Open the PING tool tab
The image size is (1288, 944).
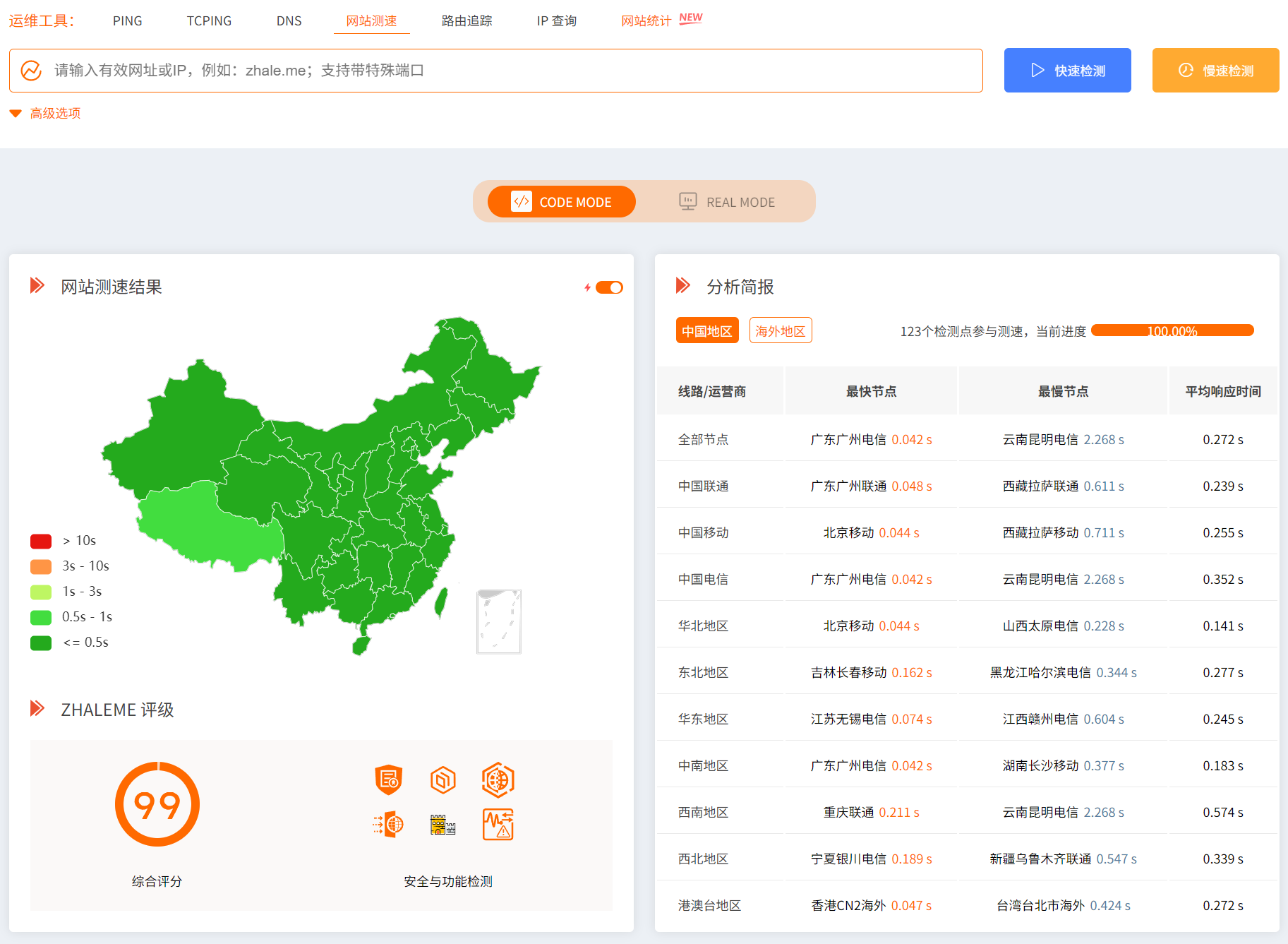click(127, 21)
